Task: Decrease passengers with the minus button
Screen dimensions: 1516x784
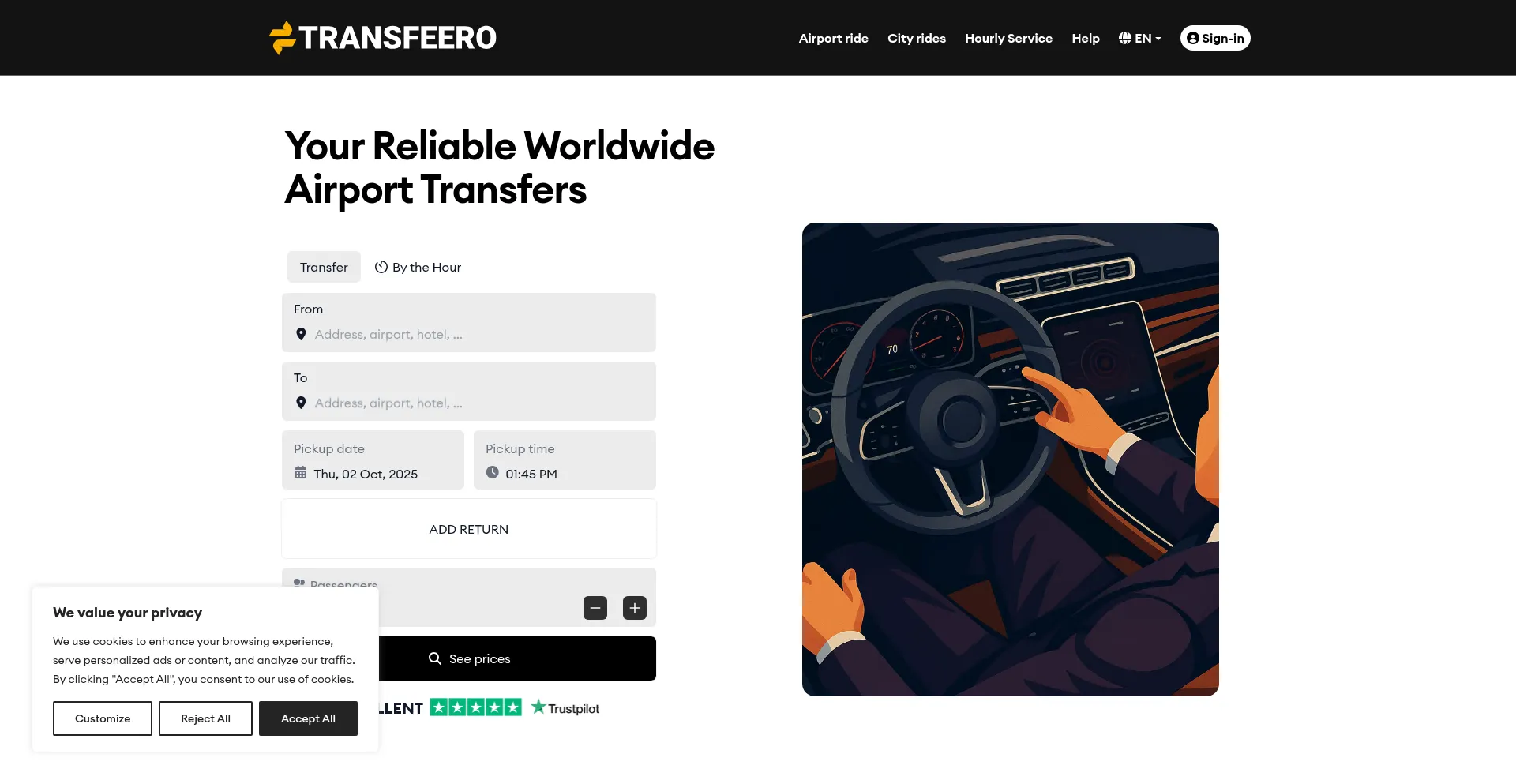Action: pyautogui.click(x=595, y=608)
